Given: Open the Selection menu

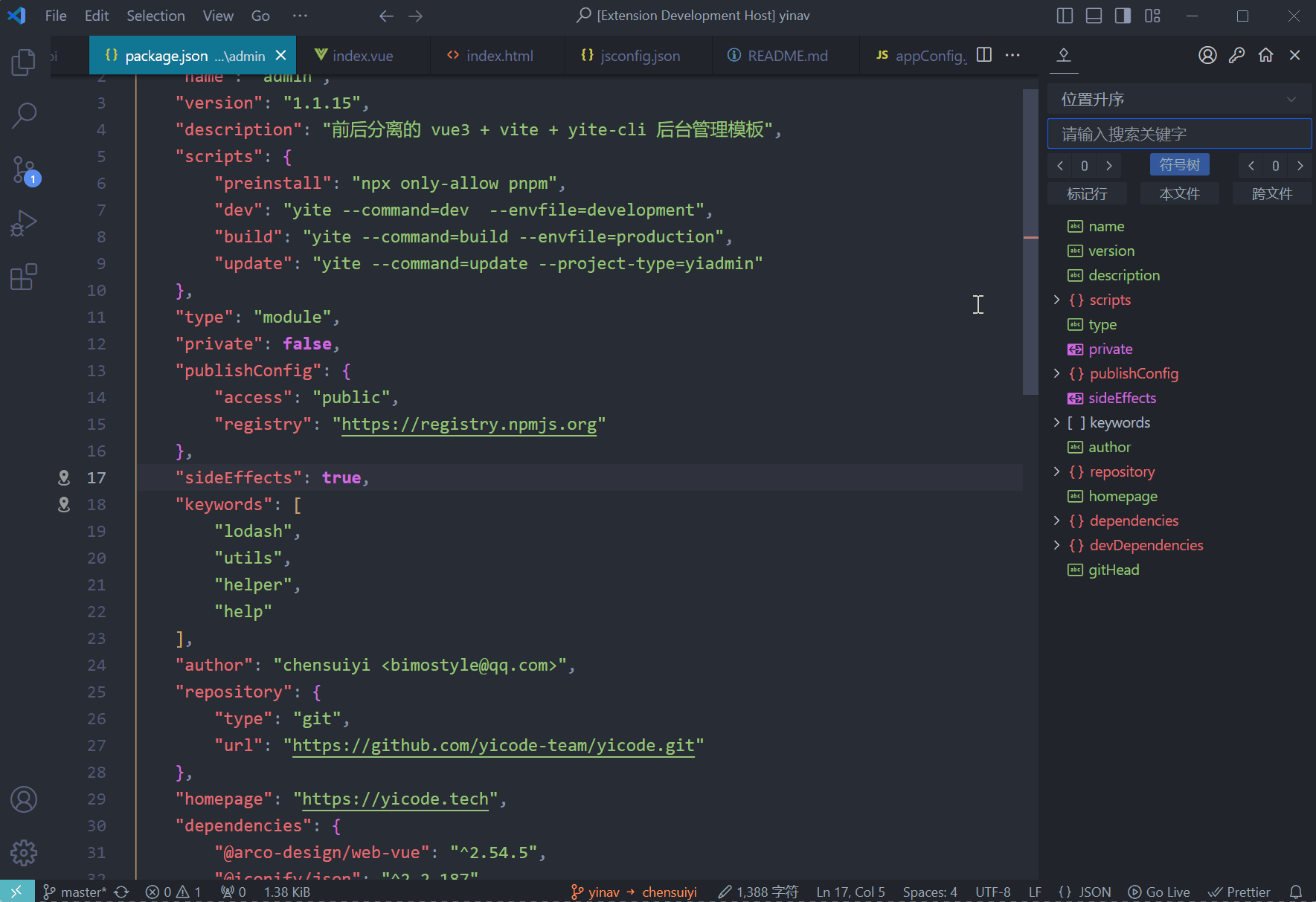Looking at the screenshot, I should coord(155,16).
